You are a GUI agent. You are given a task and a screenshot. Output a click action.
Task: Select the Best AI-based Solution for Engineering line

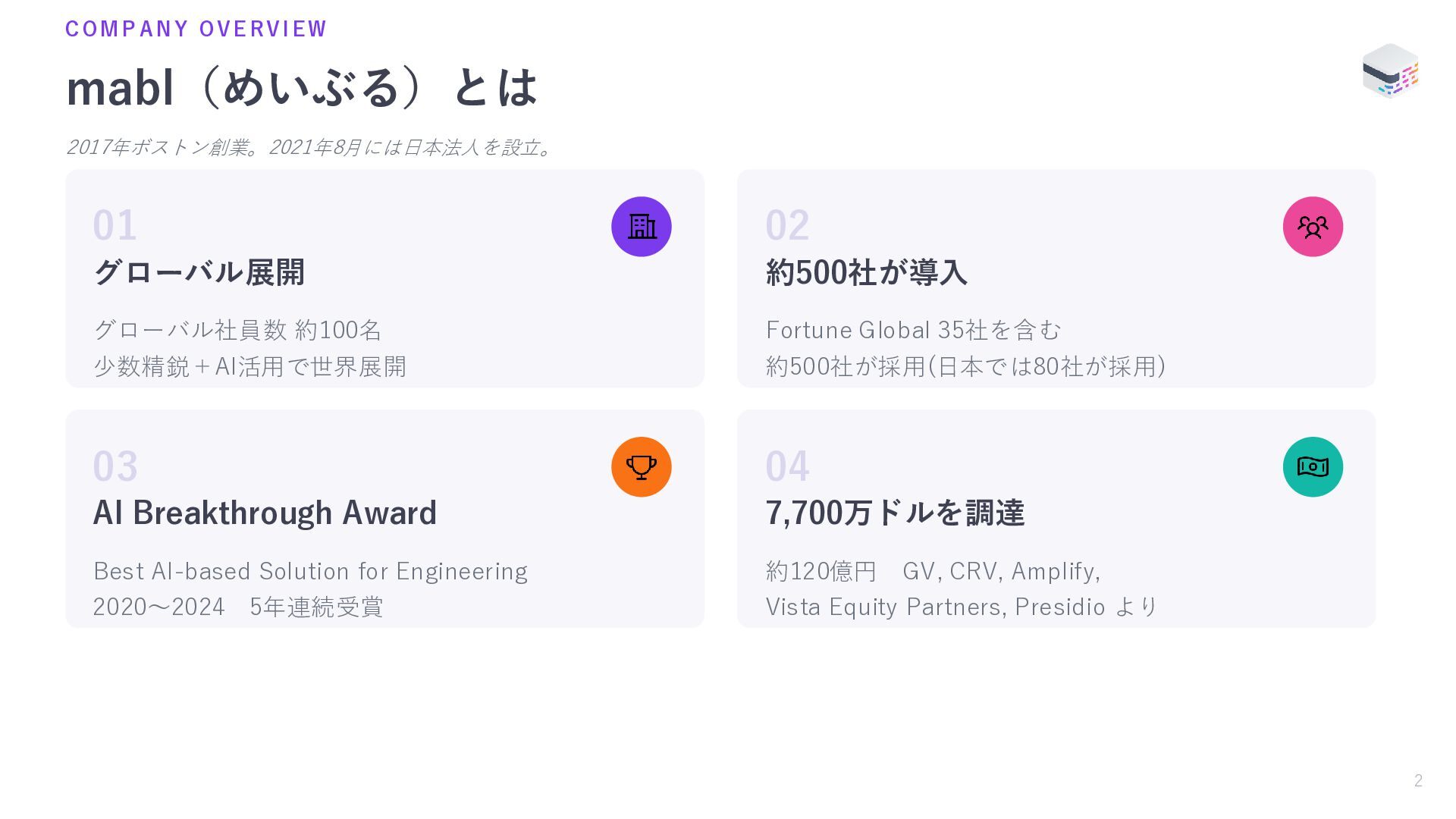310,570
